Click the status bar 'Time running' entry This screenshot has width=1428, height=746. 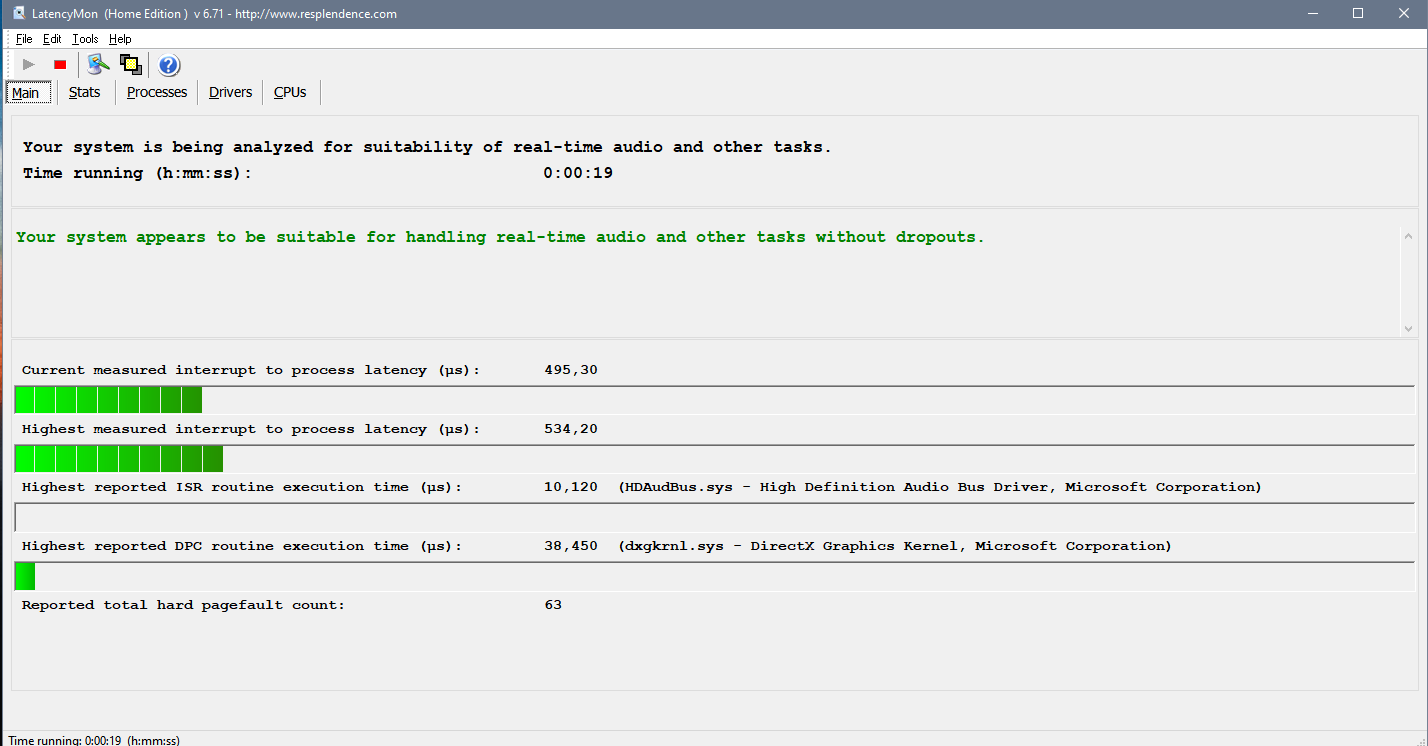click(94, 740)
